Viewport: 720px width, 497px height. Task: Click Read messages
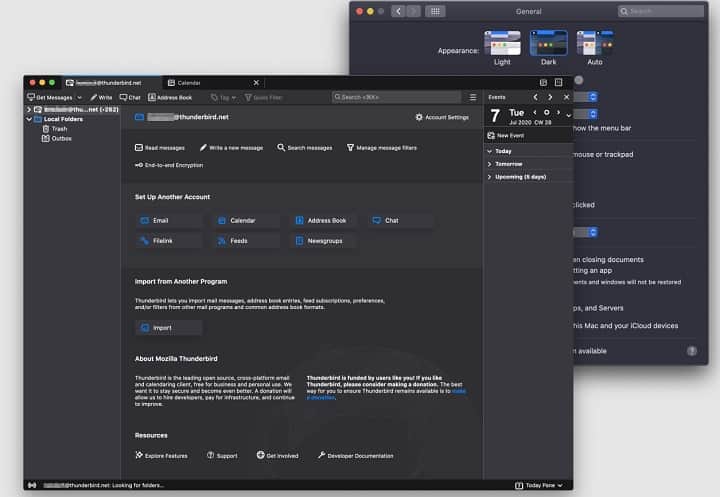[x=160, y=147]
